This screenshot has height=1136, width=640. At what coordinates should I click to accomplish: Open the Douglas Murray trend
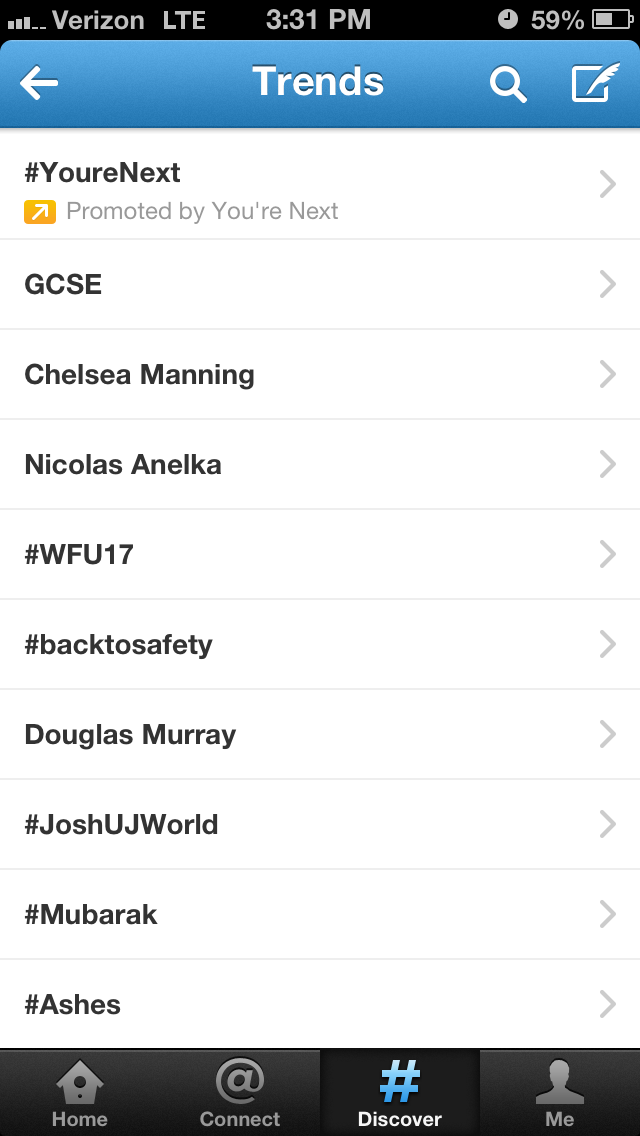[130, 735]
